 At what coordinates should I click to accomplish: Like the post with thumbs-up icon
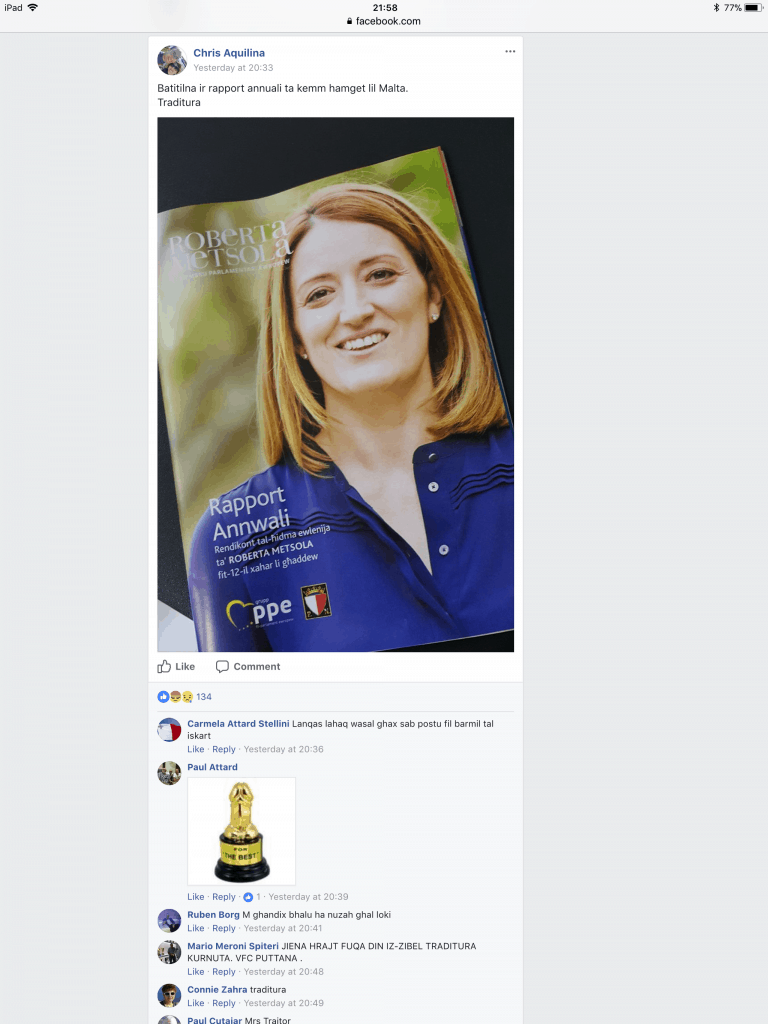point(164,666)
